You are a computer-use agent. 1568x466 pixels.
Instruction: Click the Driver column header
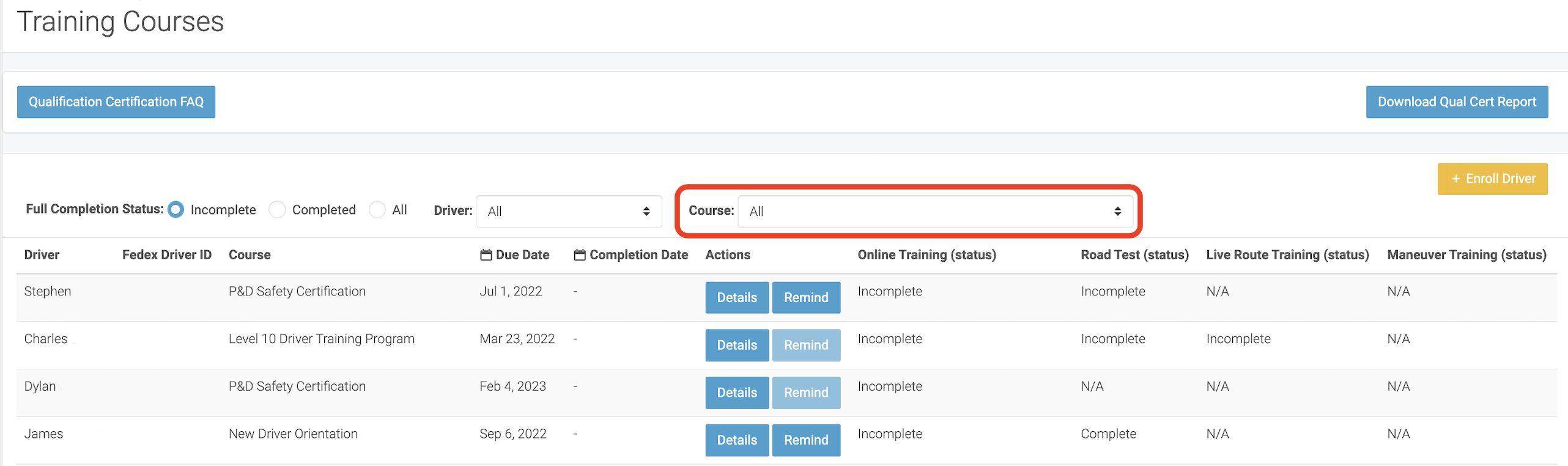[x=42, y=255]
